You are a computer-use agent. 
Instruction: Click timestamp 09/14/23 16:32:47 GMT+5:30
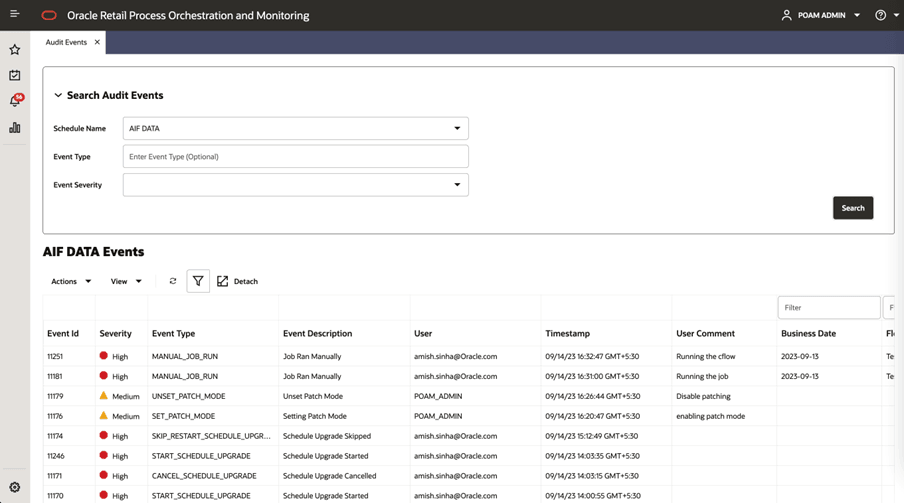(x=592, y=356)
